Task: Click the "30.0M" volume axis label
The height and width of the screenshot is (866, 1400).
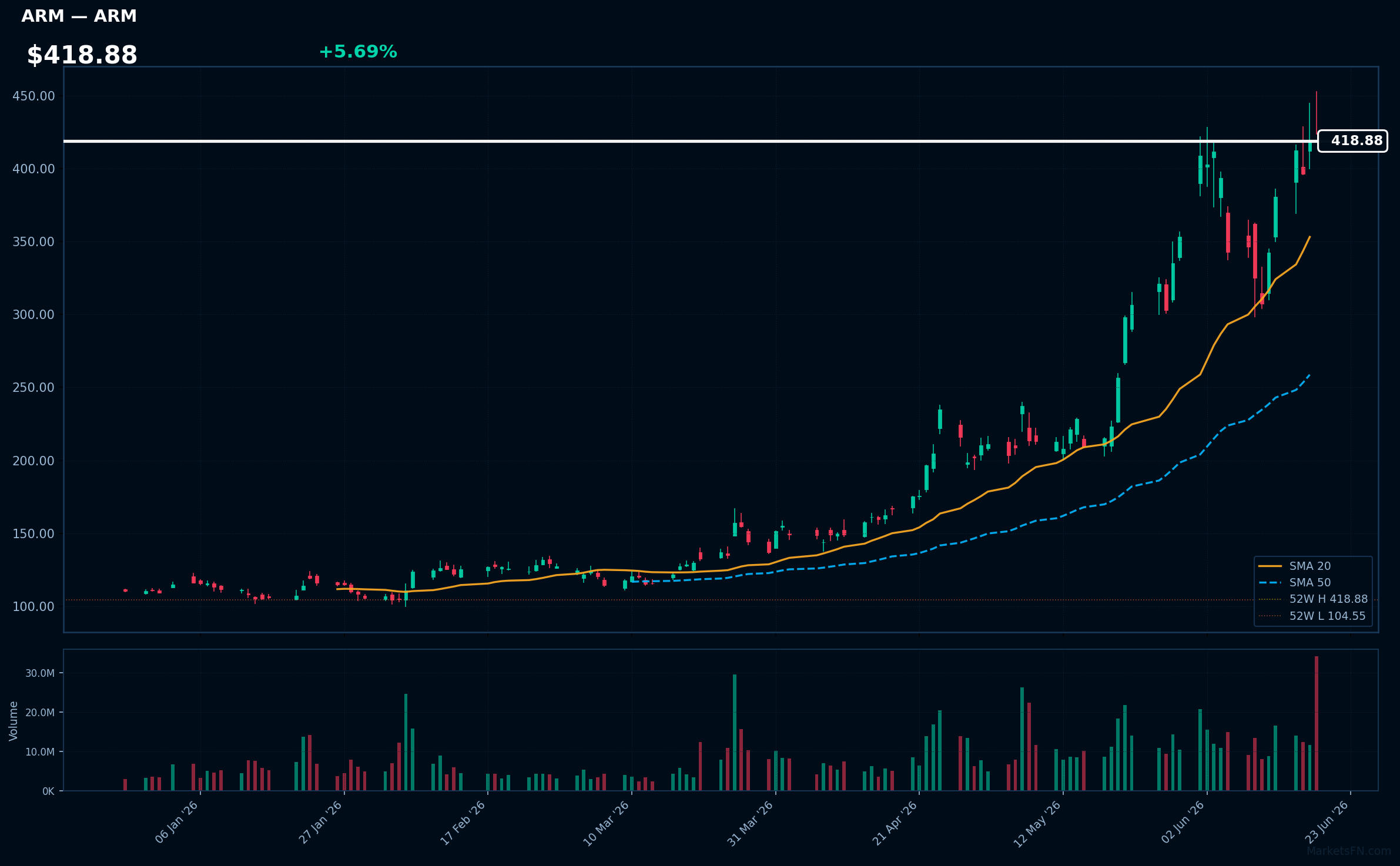Action: pos(39,673)
